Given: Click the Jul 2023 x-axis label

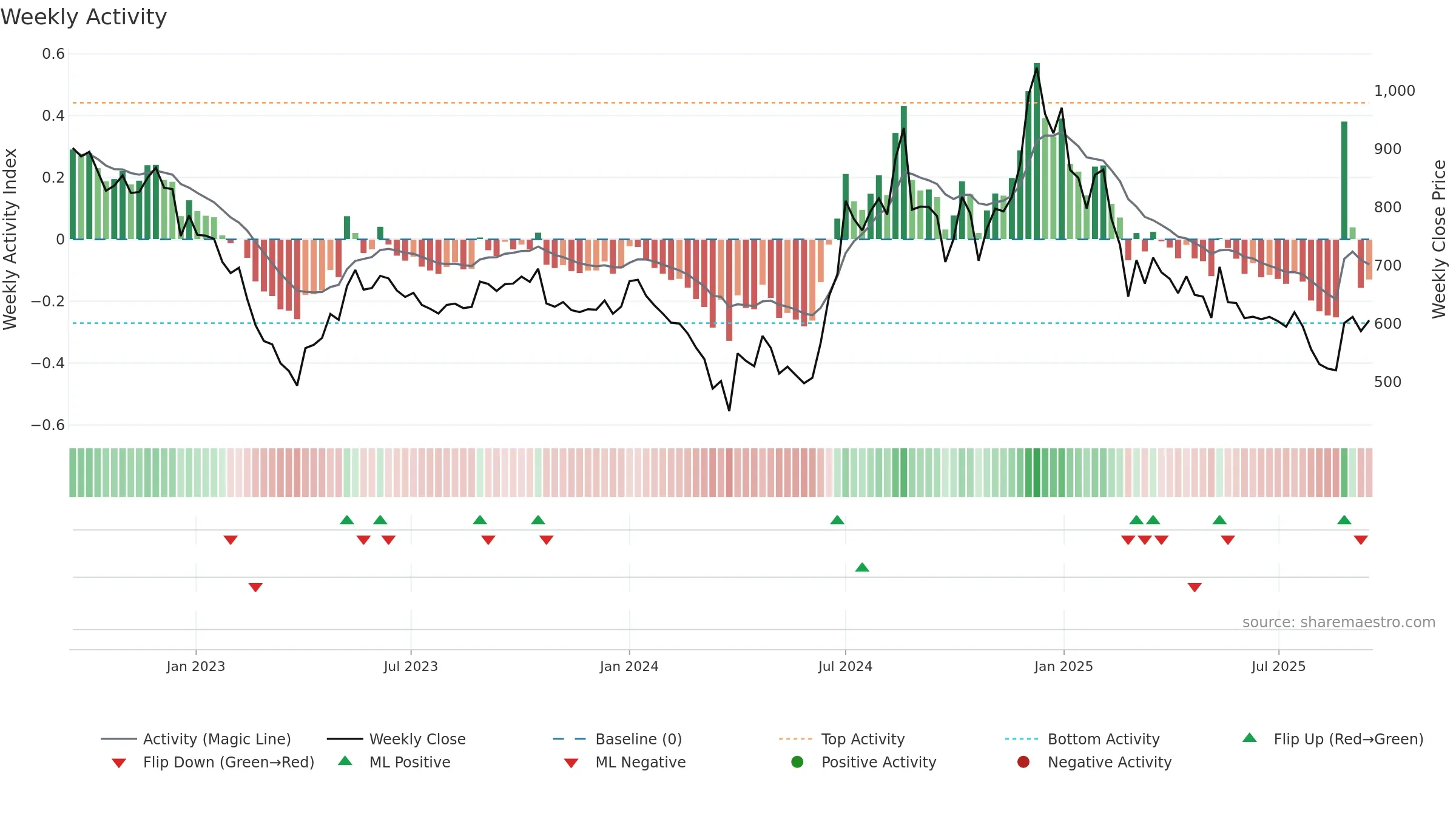Looking at the screenshot, I should pos(411,667).
